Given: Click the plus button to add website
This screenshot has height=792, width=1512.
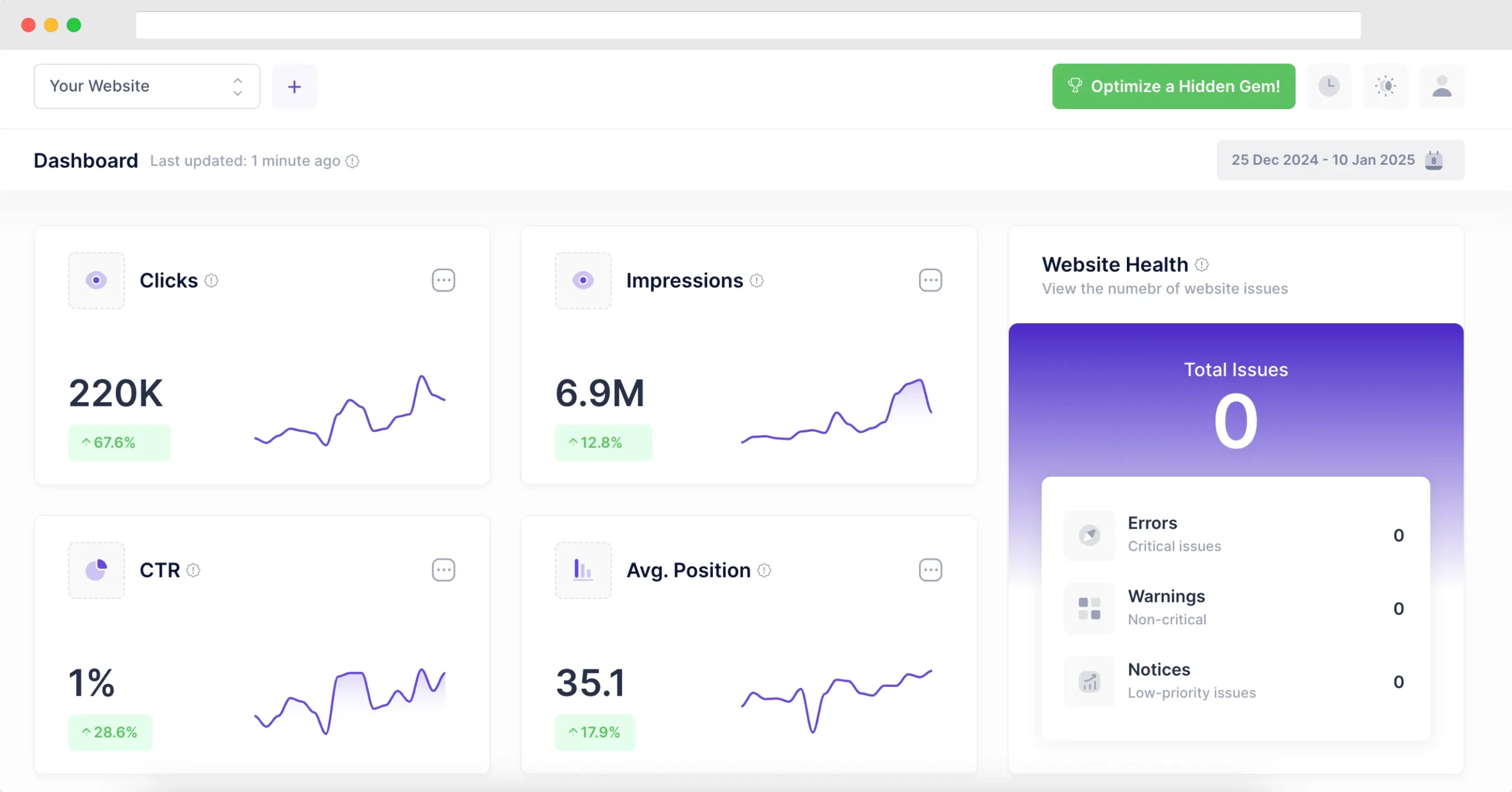Looking at the screenshot, I should pyautogui.click(x=294, y=87).
